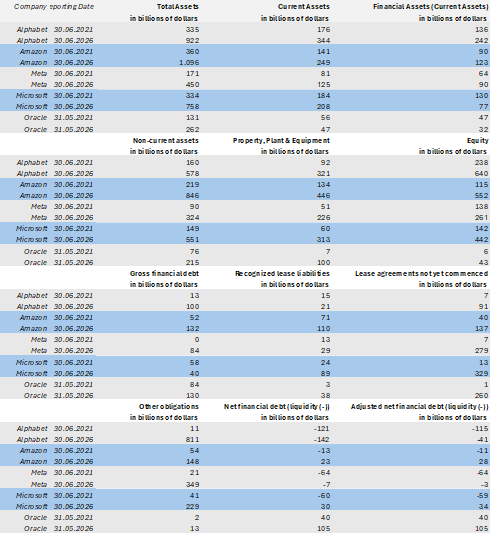Click Adjusted net financial debt header
The width and height of the screenshot is (491, 534).
tap(419, 406)
